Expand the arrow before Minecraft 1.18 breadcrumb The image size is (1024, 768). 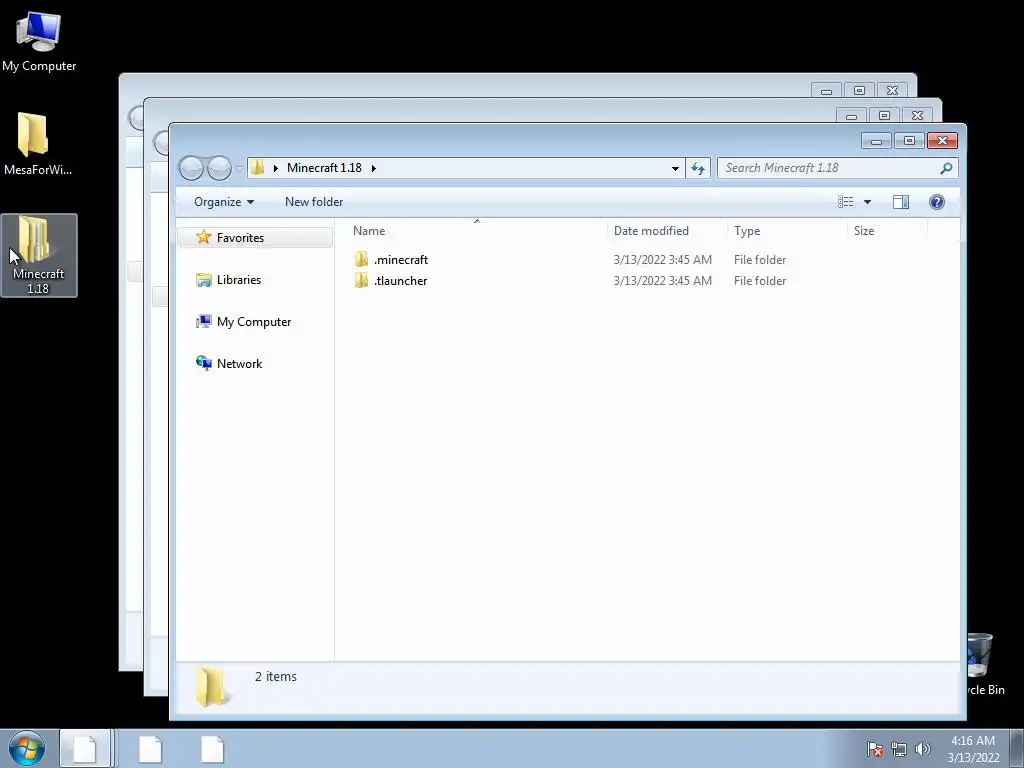tap(276, 168)
